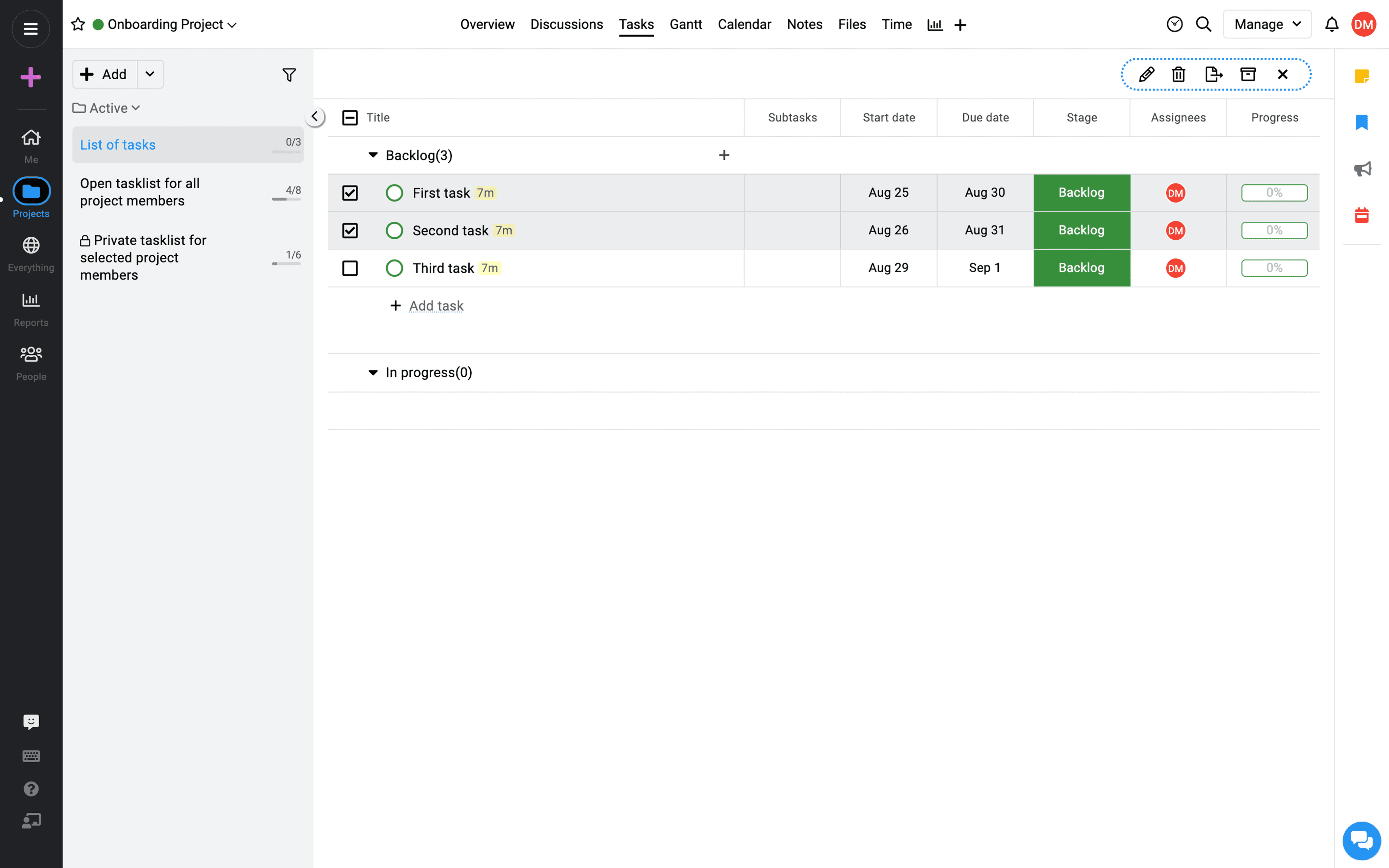Switch to the Gantt tab
This screenshot has width=1389, height=868.
(685, 24)
